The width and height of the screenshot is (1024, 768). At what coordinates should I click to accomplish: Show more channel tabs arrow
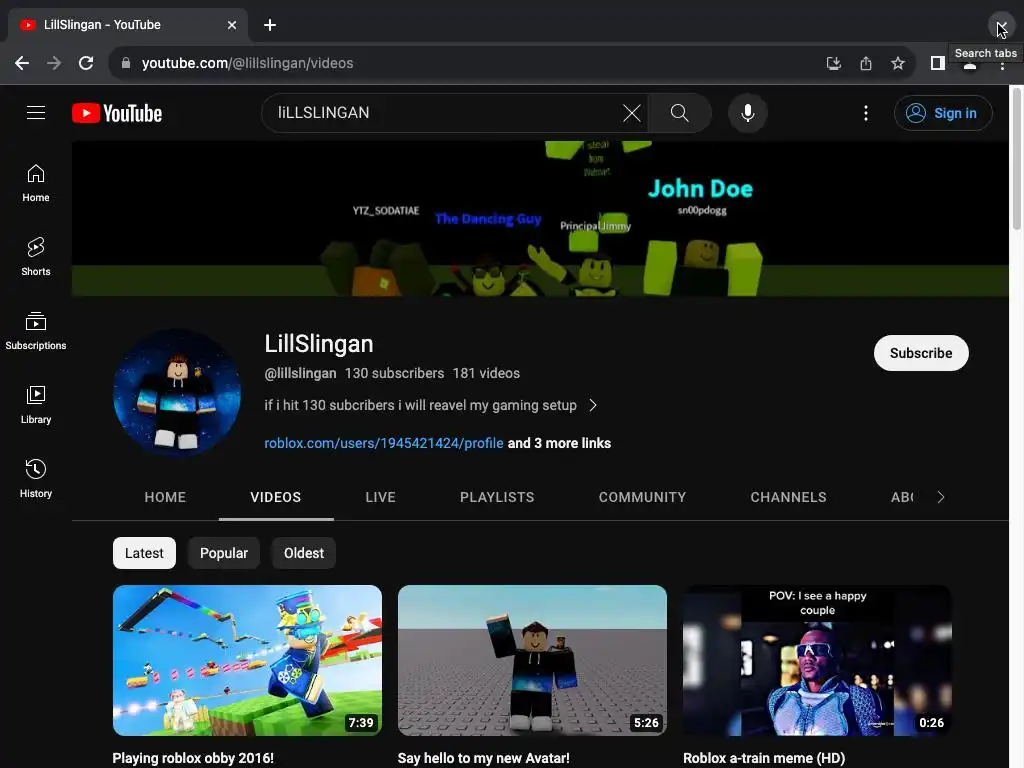pyautogui.click(x=940, y=497)
